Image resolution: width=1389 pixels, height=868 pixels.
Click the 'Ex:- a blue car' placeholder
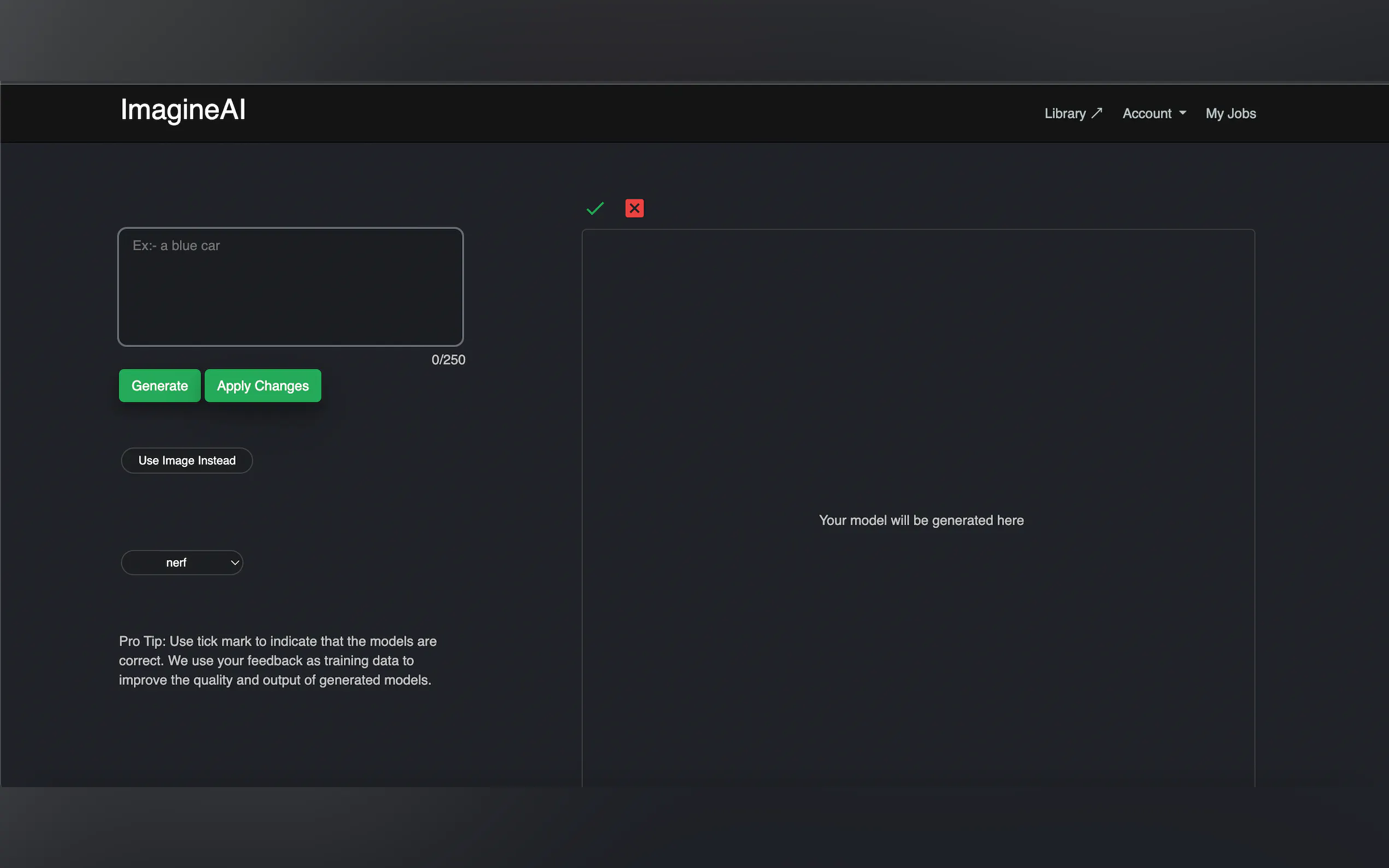[x=176, y=246]
